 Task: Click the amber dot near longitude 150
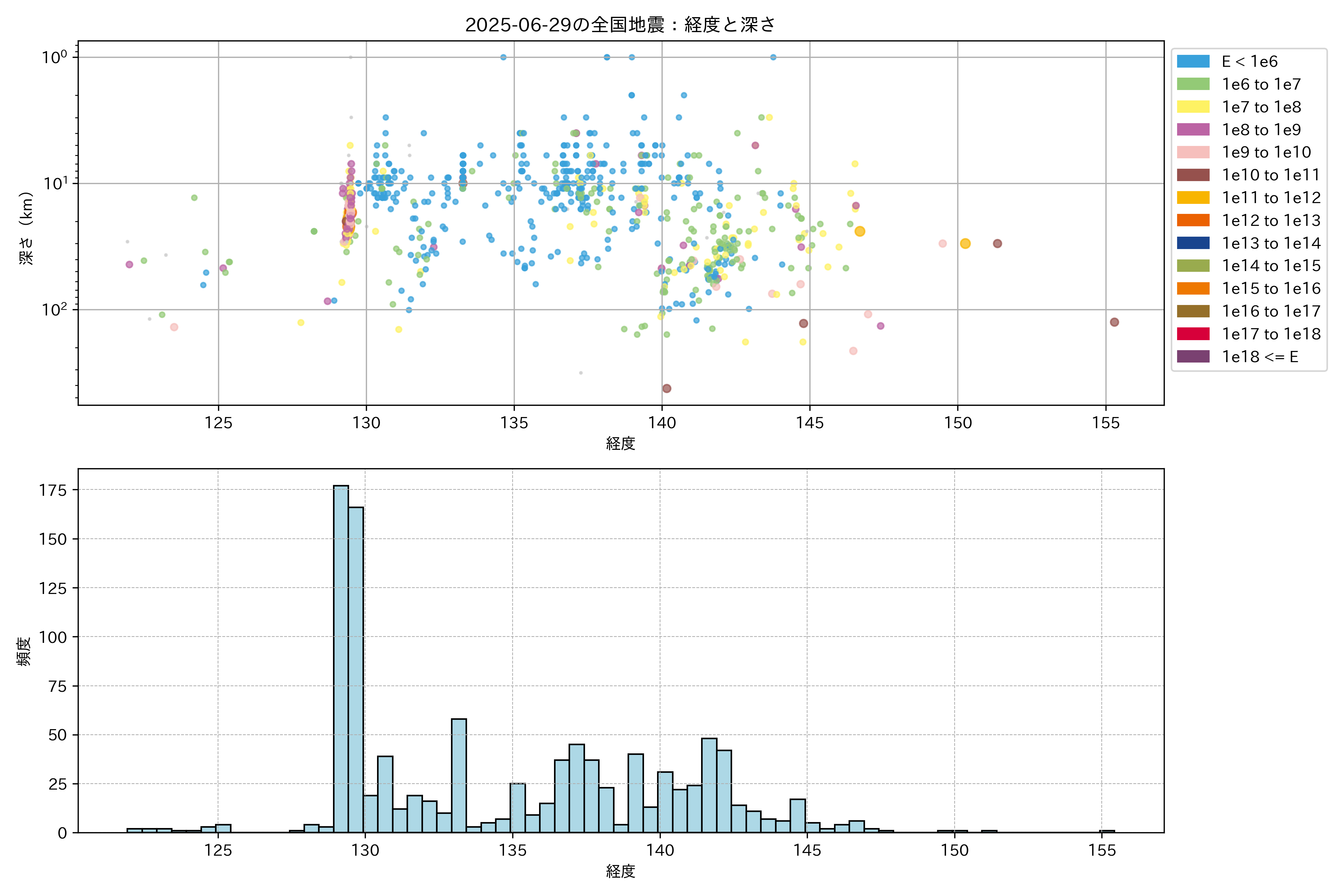pyautogui.click(x=965, y=243)
